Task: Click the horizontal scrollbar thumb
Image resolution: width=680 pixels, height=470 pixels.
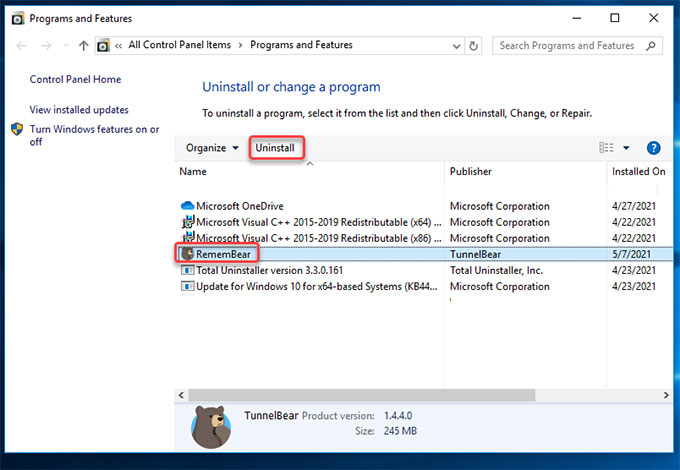Action: tap(362, 395)
